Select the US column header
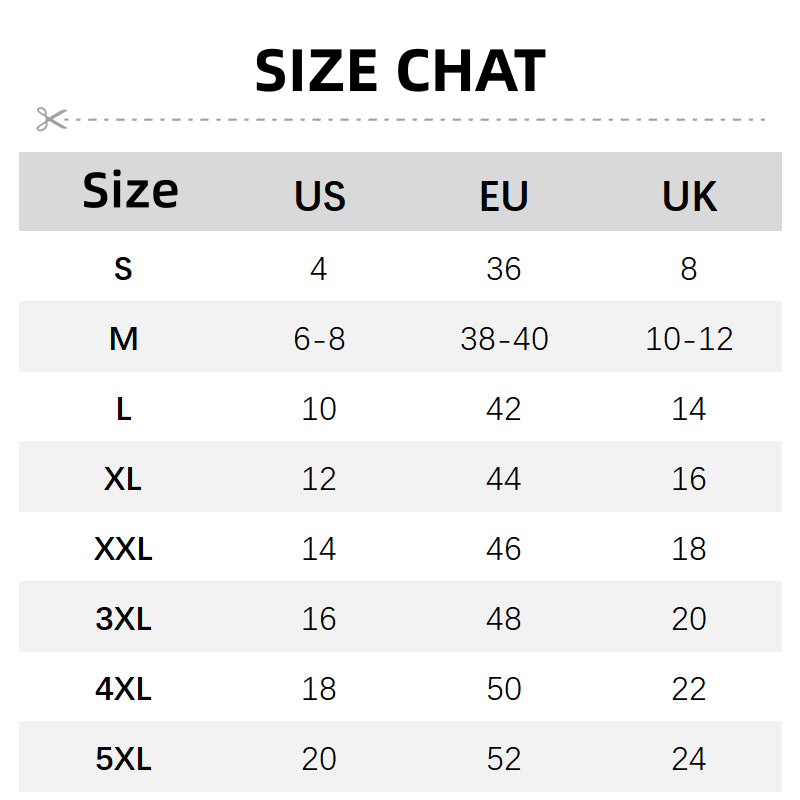The width and height of the screenshot is (800, 800). click(320, 197)
